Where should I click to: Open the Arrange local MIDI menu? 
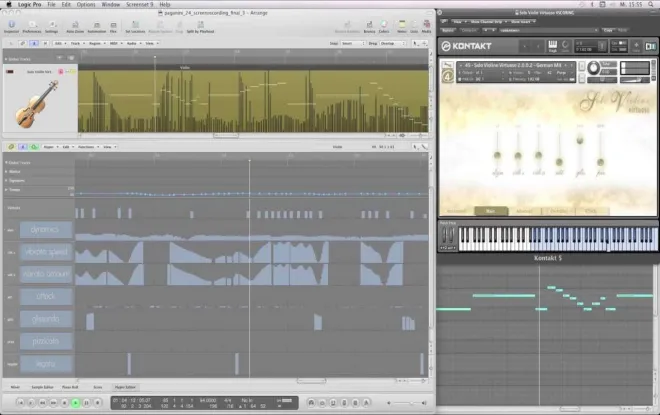pos(115,43)
